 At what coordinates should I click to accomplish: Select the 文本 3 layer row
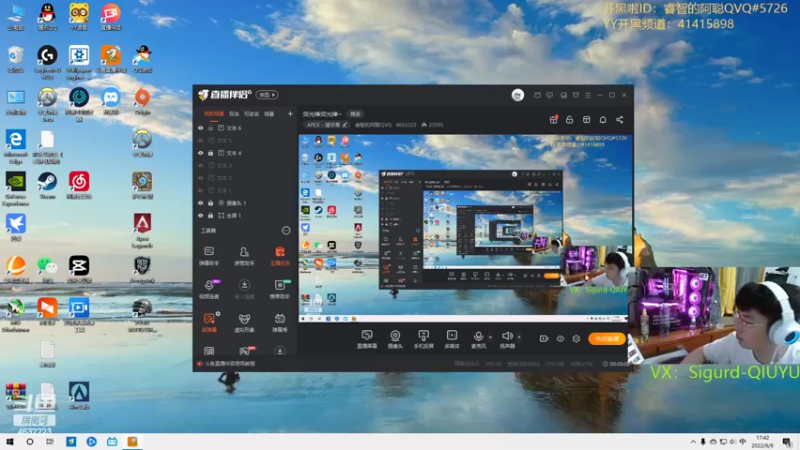point(244,165)
